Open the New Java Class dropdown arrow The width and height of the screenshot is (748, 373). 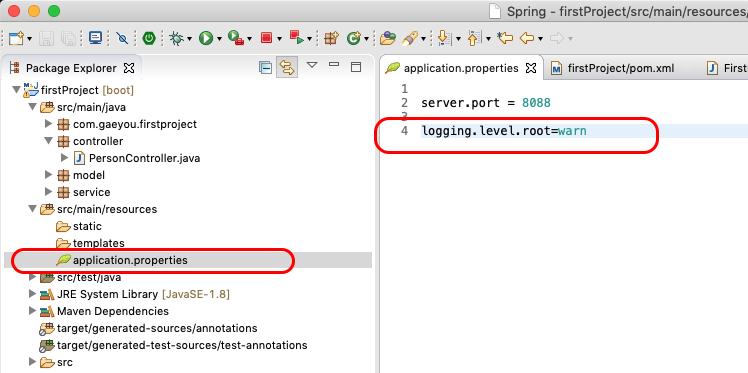(x=366, y=39)
